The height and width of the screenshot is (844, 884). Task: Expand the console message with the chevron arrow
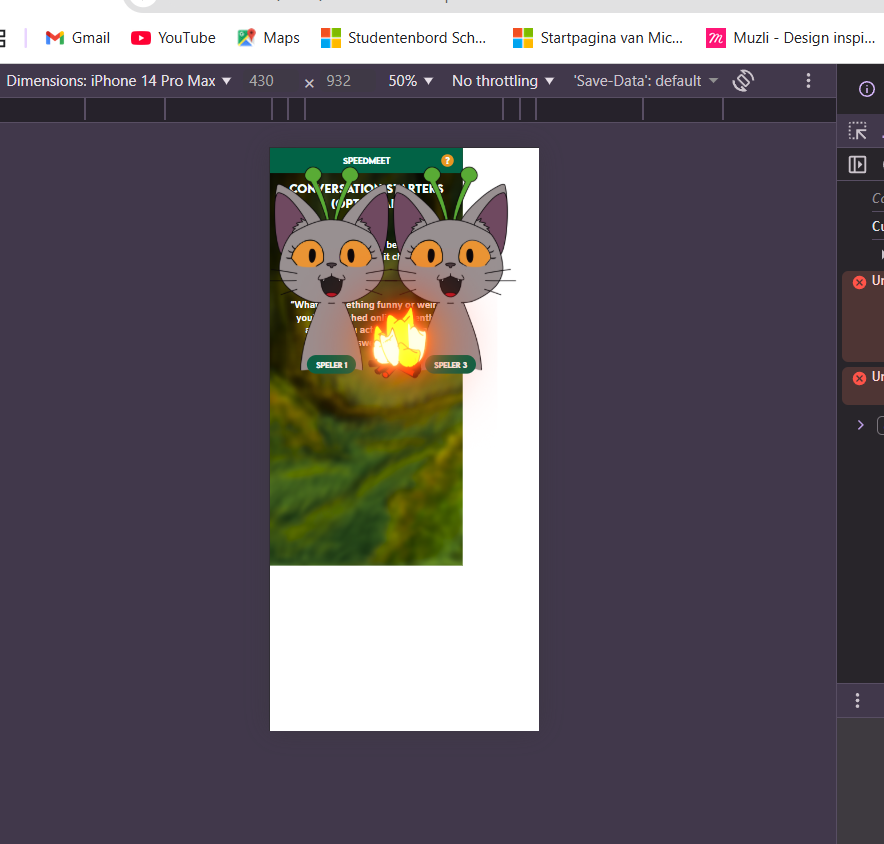(861, 424)
